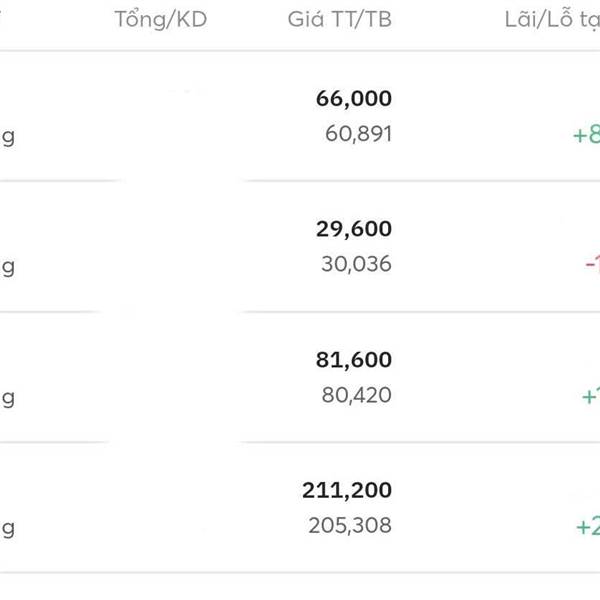This screenshot has width=600, height=600.
Task: Click the truncated left text in the 80,420 row
Action: [7, 397]
